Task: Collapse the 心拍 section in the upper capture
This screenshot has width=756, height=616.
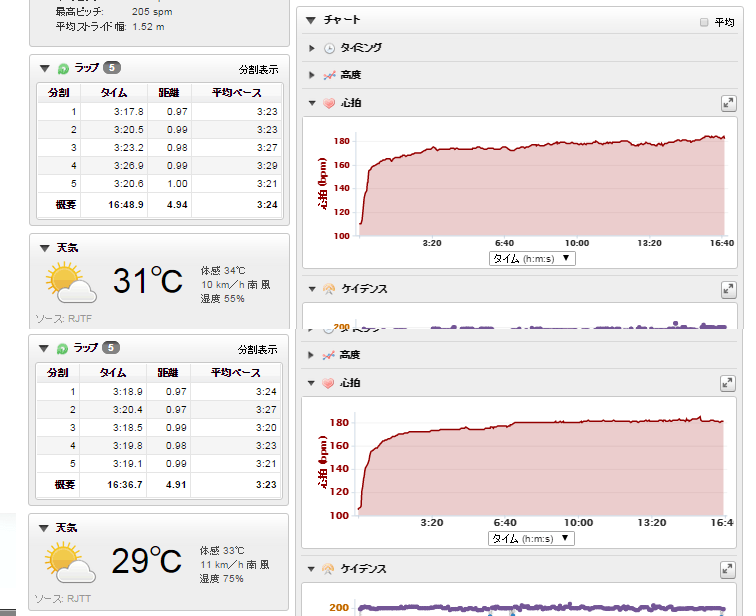Action: (312, 103)
